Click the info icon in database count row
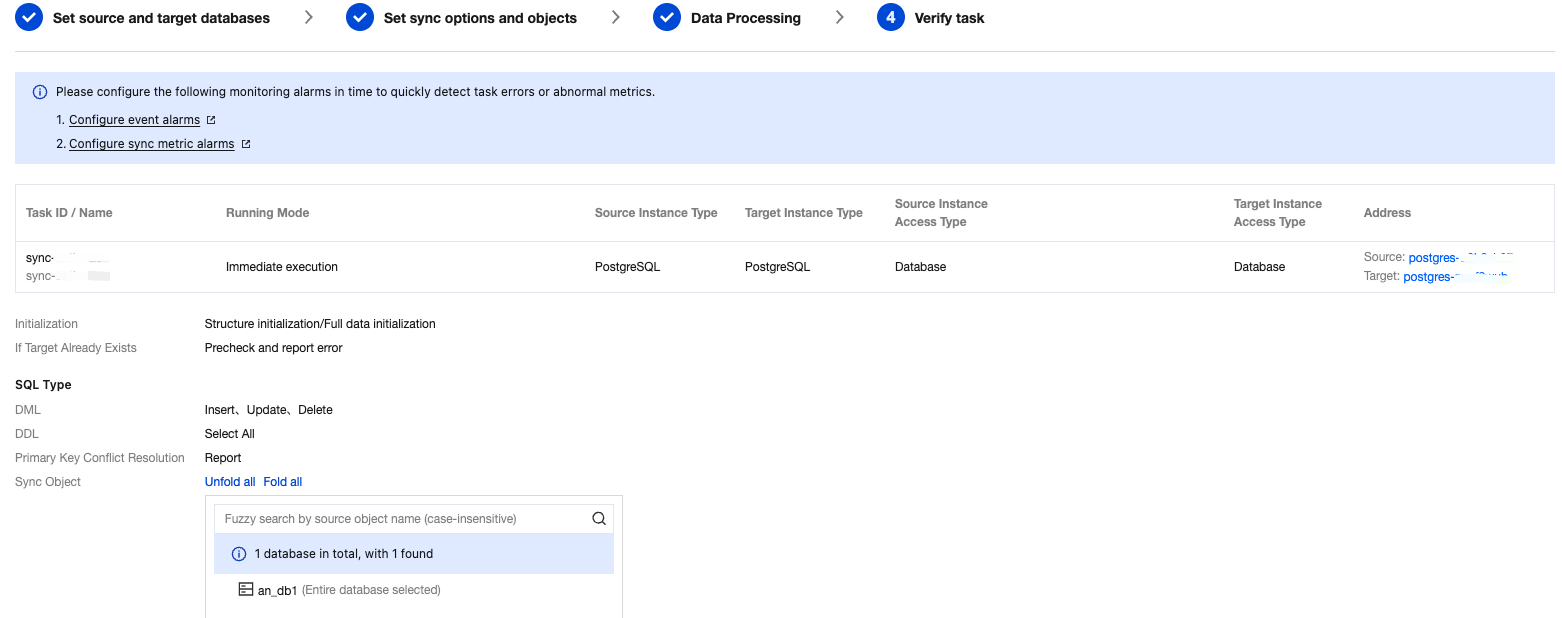1562x618 pixels. [x=239, y=554]
